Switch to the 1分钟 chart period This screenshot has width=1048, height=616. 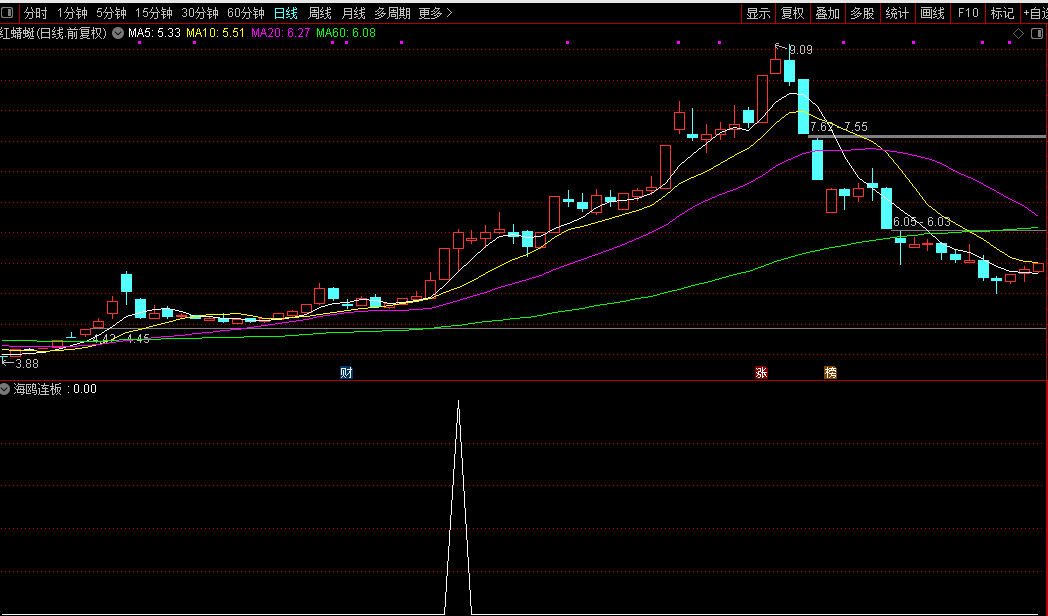point(72,13)
